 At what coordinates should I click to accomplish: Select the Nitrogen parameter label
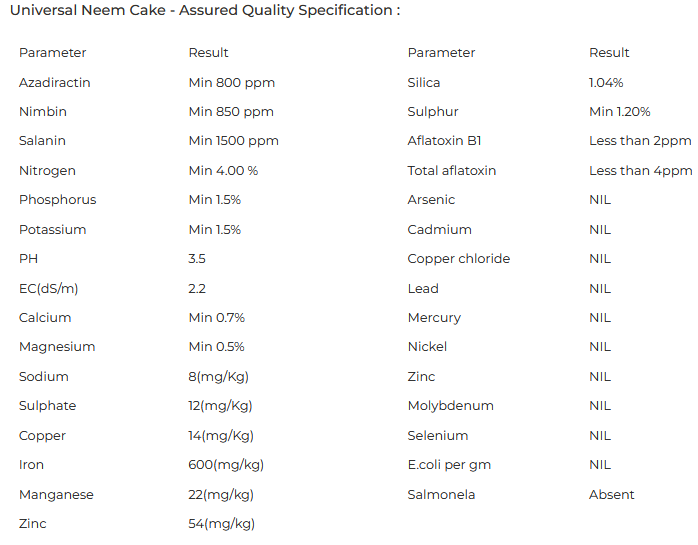pos(47,170)
